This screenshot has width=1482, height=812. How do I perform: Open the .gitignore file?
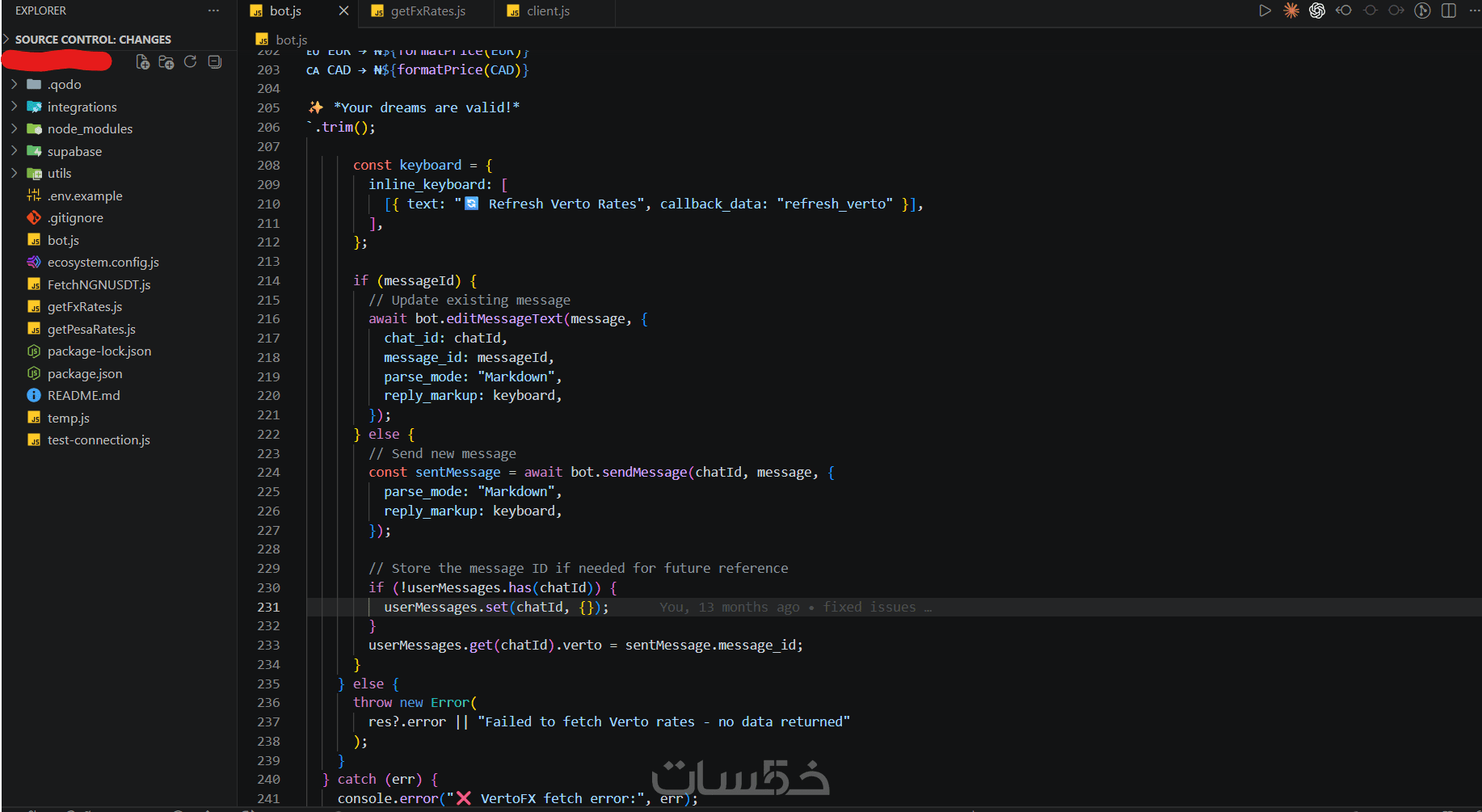(x=75, y=217)
